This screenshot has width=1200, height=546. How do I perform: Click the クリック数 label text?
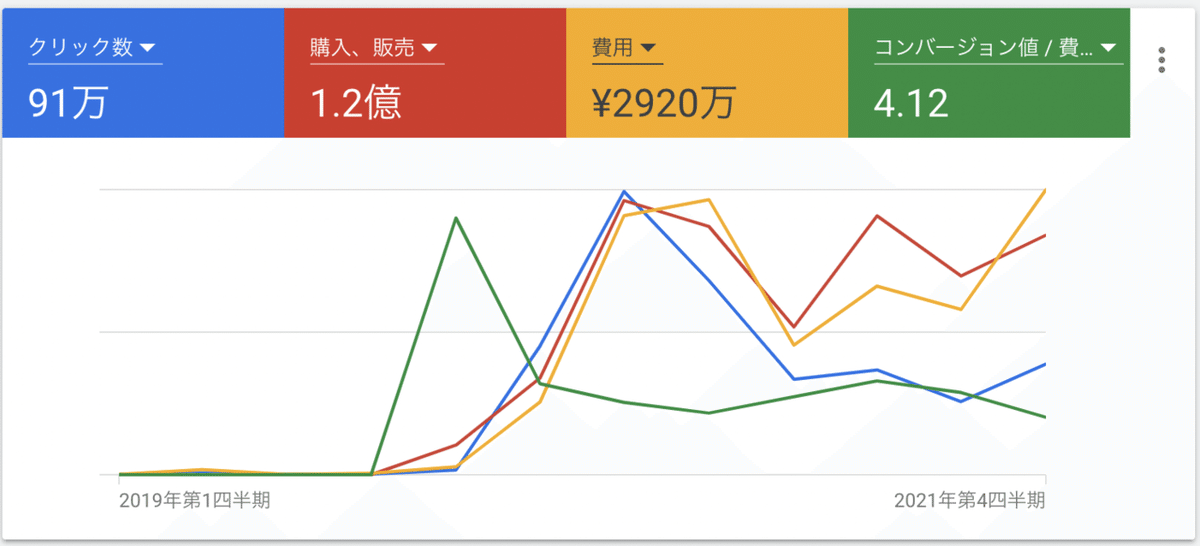[x=80, y=47]
